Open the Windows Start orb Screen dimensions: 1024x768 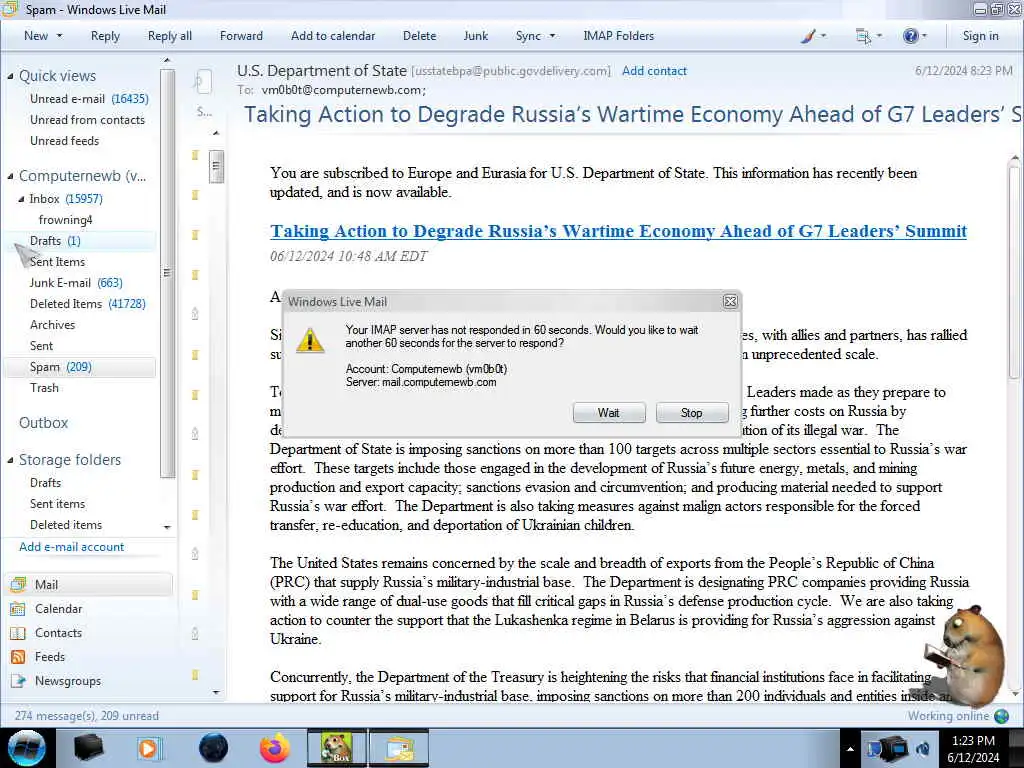(27, 748)
